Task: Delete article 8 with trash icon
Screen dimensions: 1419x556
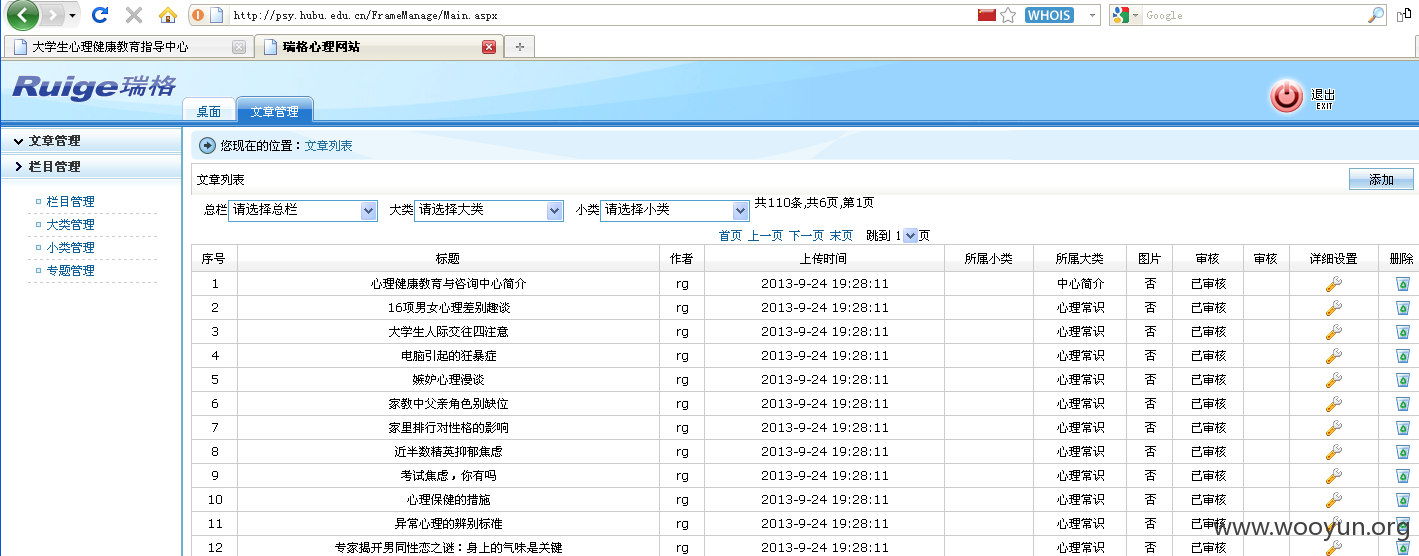Action: [1402, 452]
